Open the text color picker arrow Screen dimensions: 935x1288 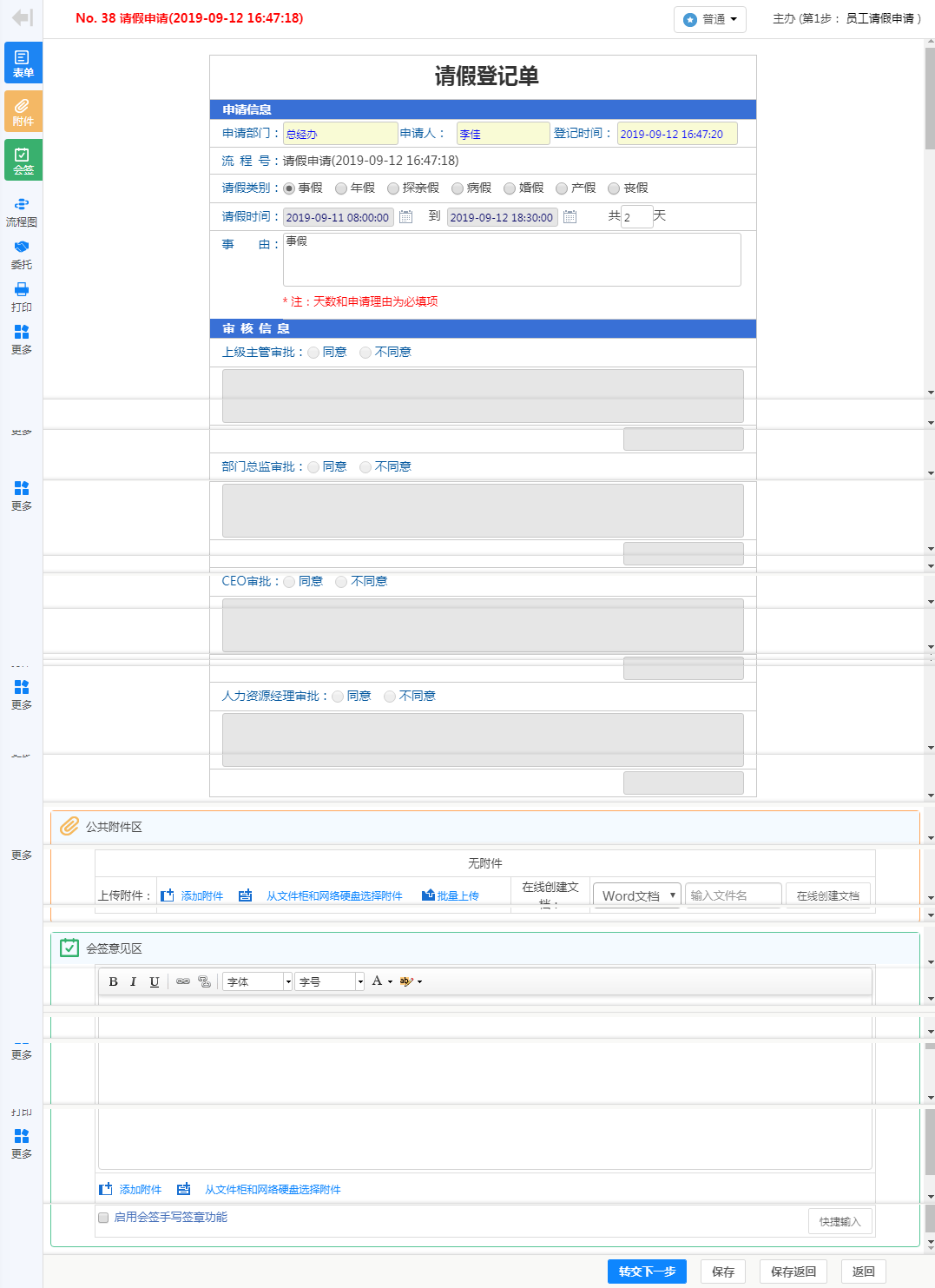pos(390,981)
